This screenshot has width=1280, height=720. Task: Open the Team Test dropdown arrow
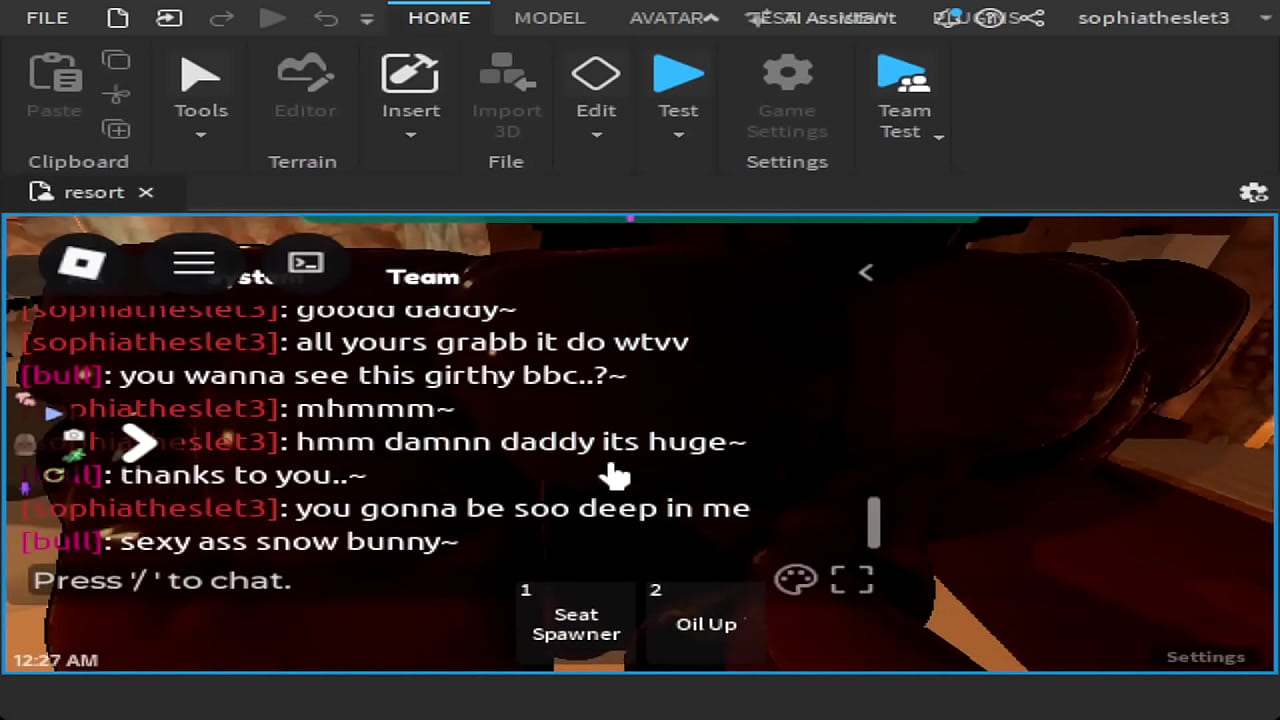938,136
